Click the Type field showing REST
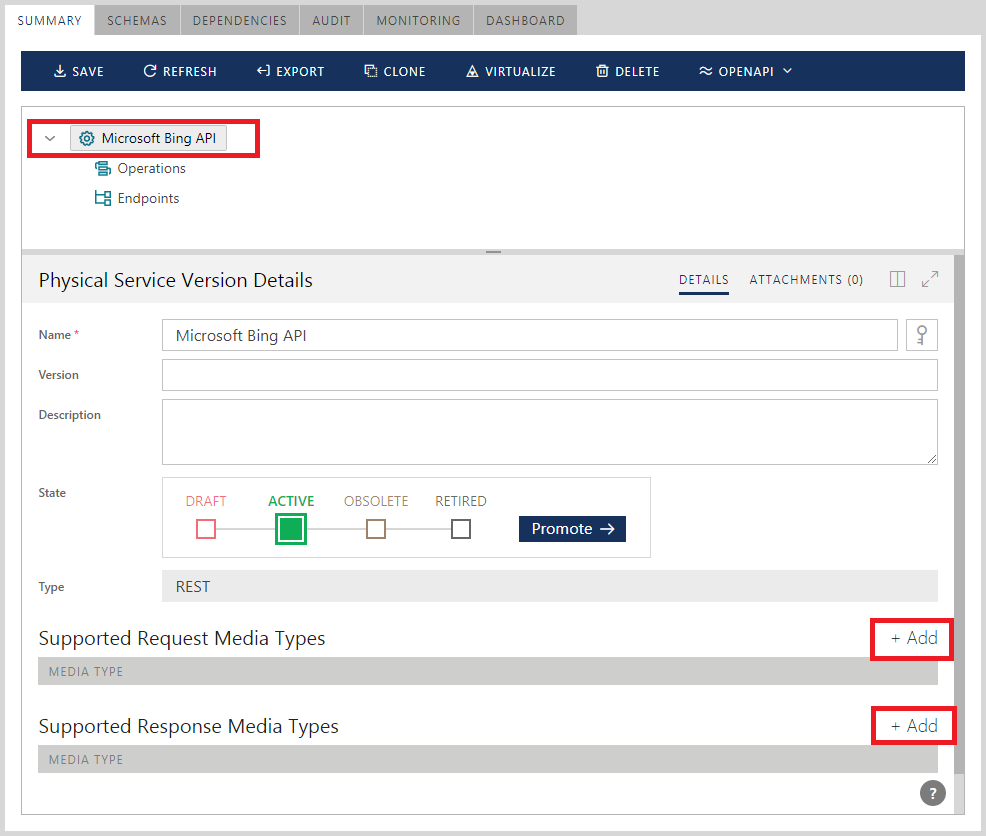Viewport: 986px width, 836px height. point(550,586)
